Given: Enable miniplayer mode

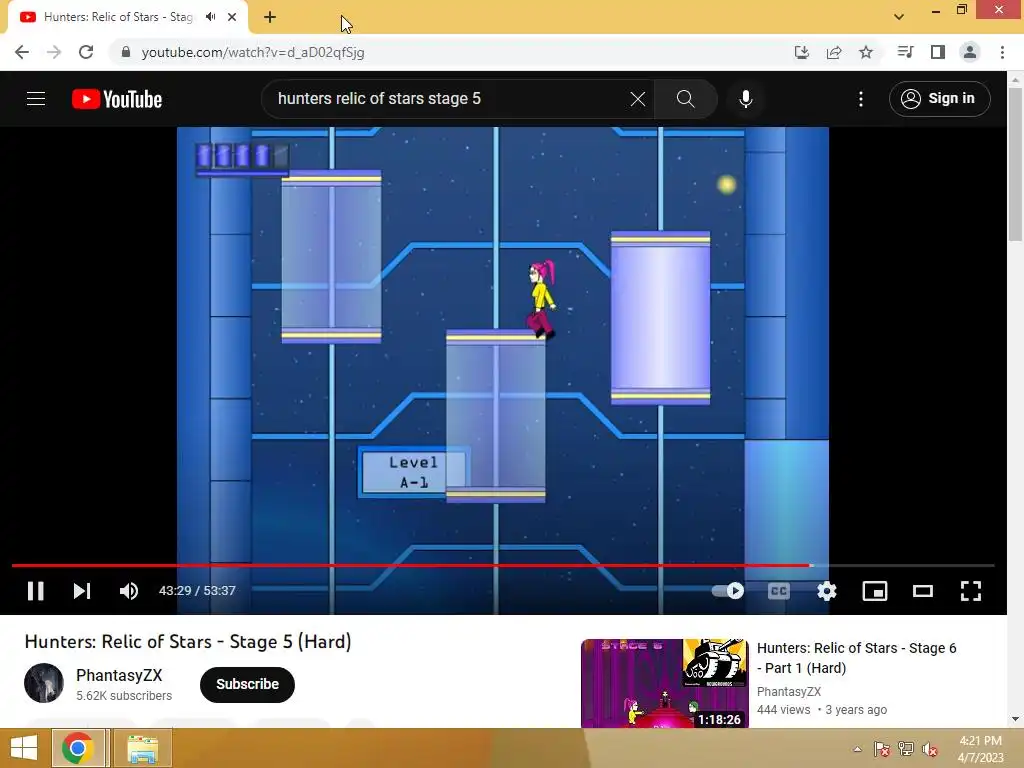Looking at the screenshot, I should (874, 591).
